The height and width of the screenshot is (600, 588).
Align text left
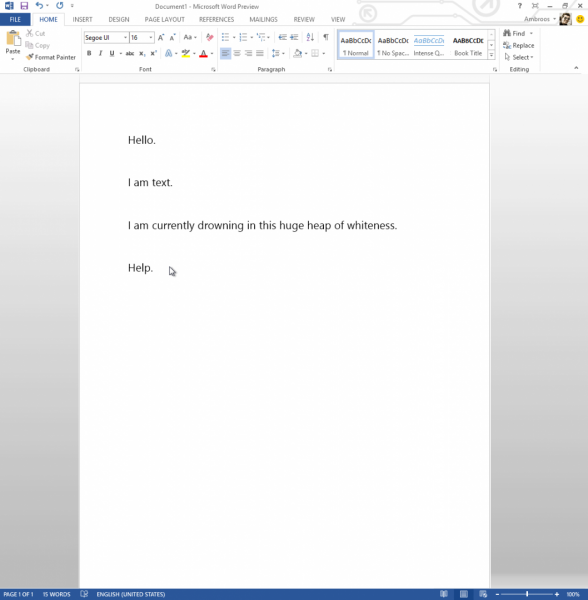pos(225,53)
